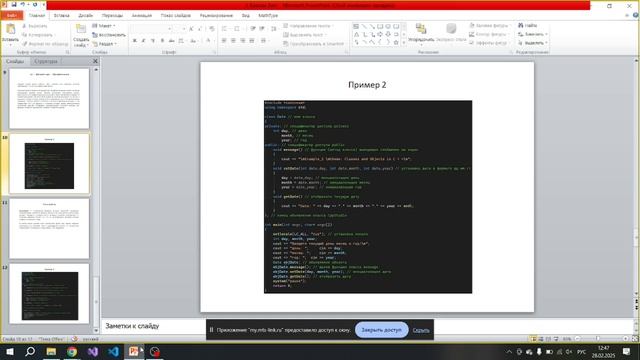Undo last action in quick access toolbar
640x360 pixels.
click(23, 4)
